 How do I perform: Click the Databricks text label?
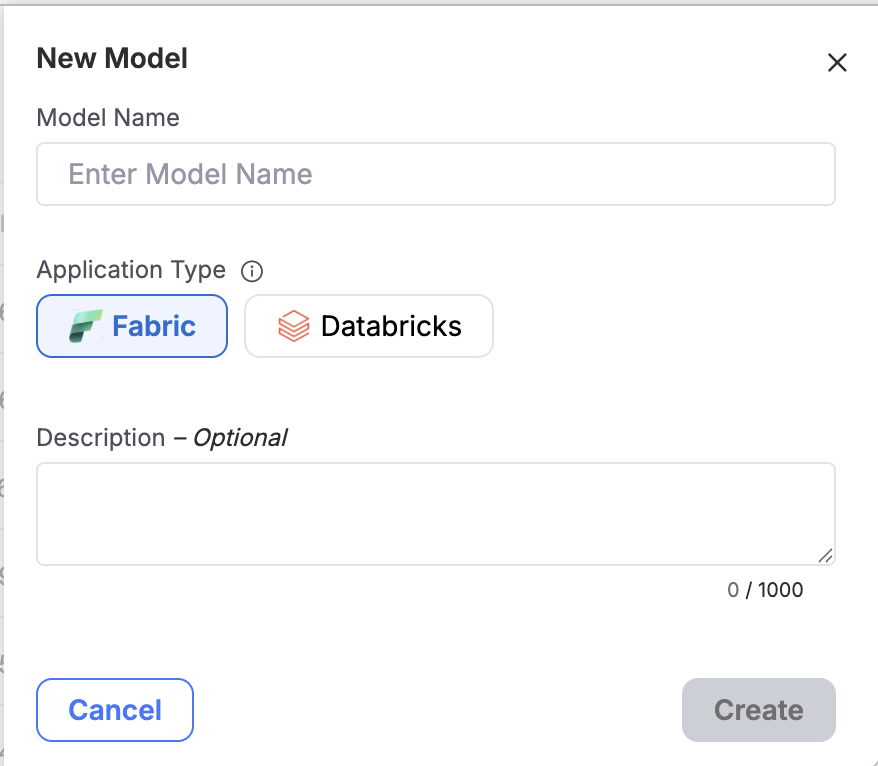pos(391,326)
